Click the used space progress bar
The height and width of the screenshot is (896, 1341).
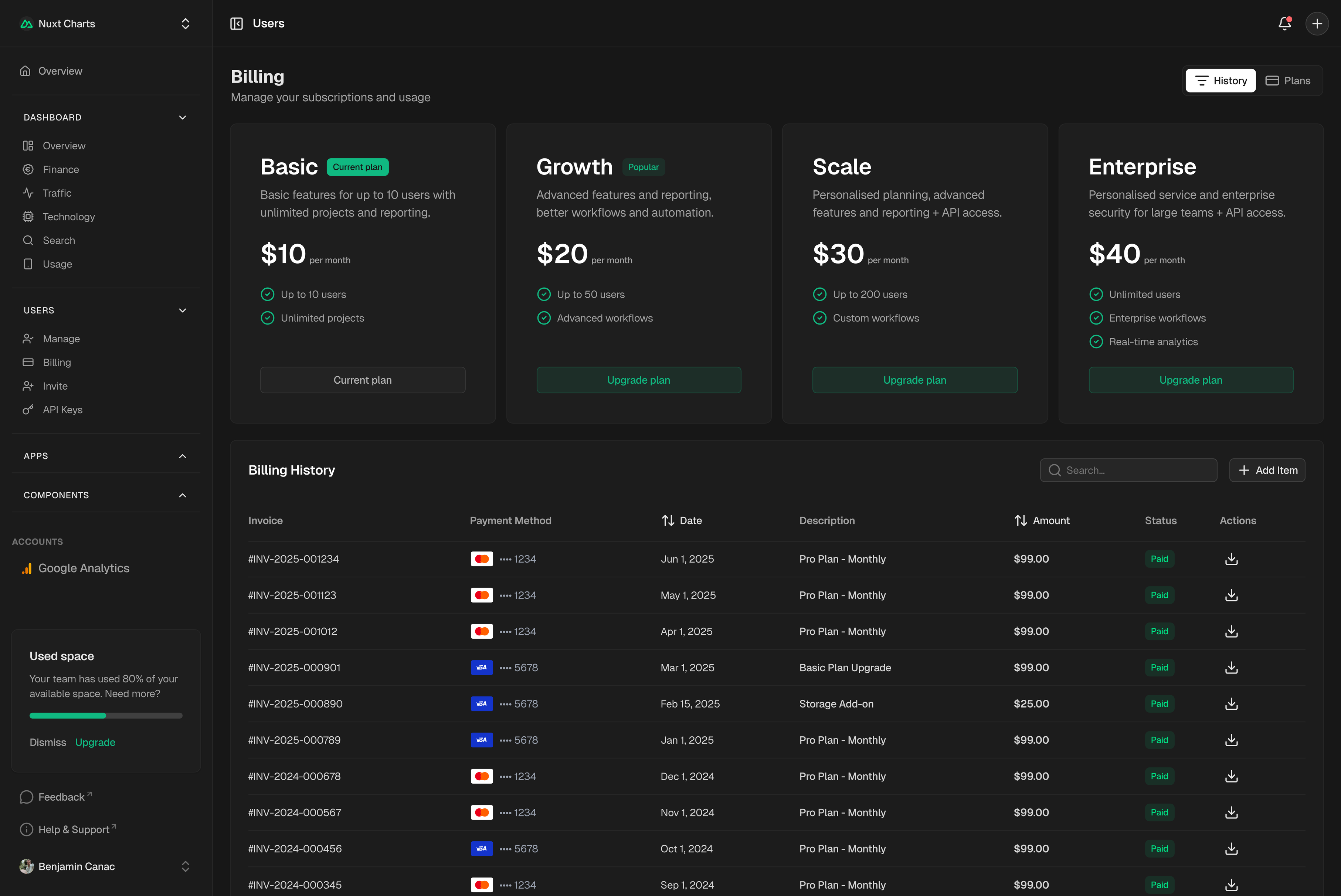[106, 715]
